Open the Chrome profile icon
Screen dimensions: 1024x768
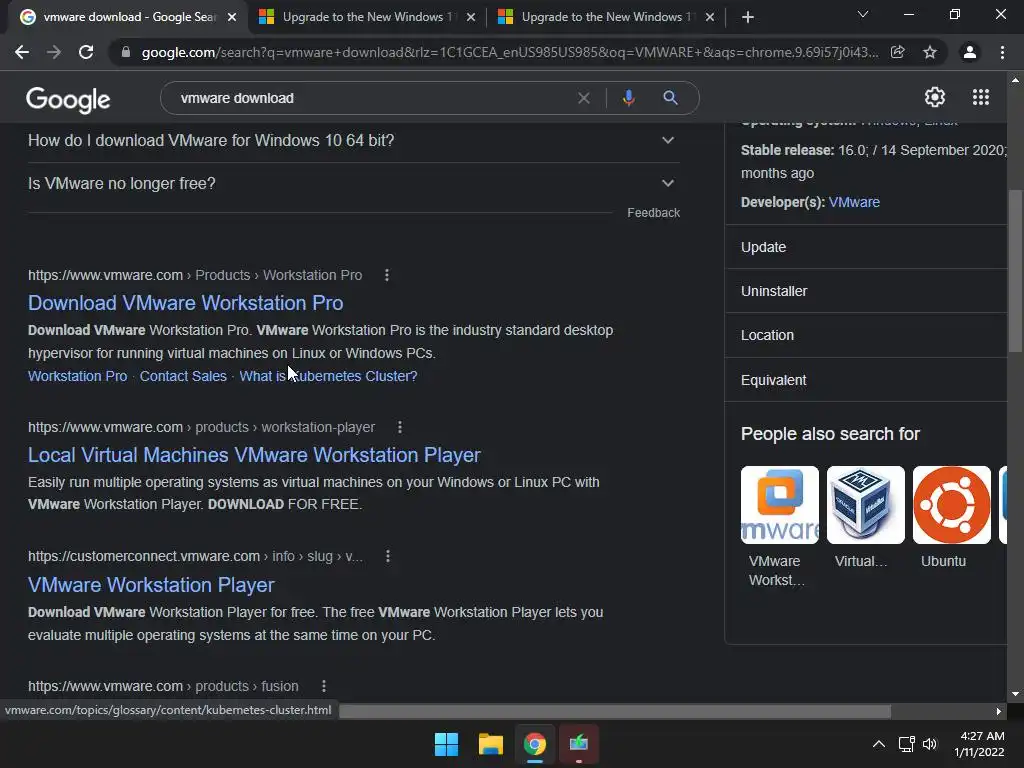970,52
